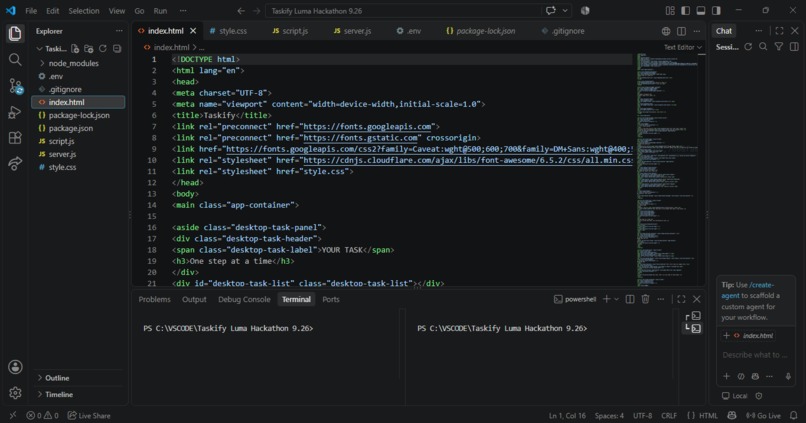The image size is (806, 423).
Task: Search chat sessions with magnifier icon
Action: tap(763, 47)
